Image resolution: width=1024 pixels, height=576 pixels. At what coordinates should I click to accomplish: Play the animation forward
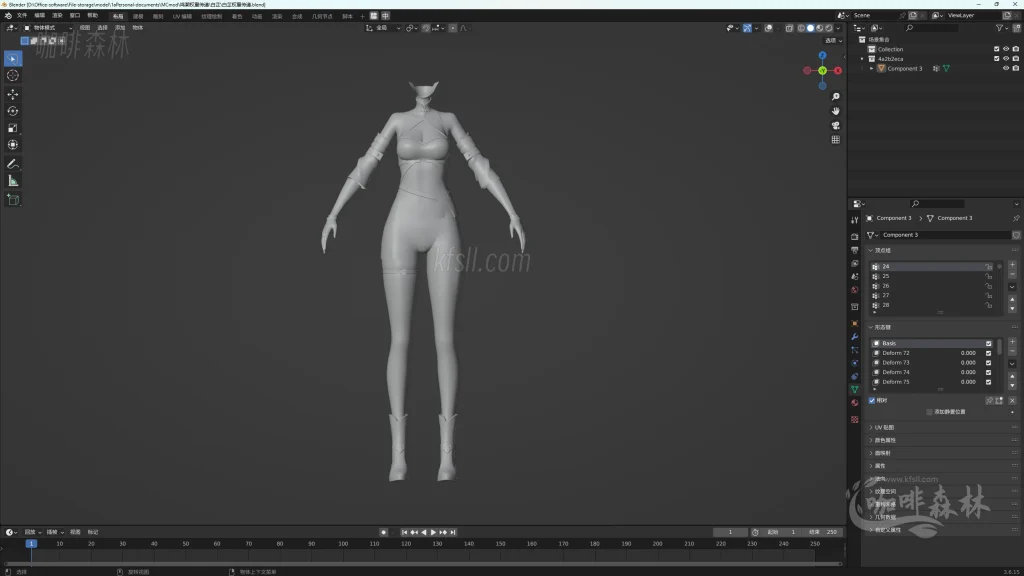point(433,532)
